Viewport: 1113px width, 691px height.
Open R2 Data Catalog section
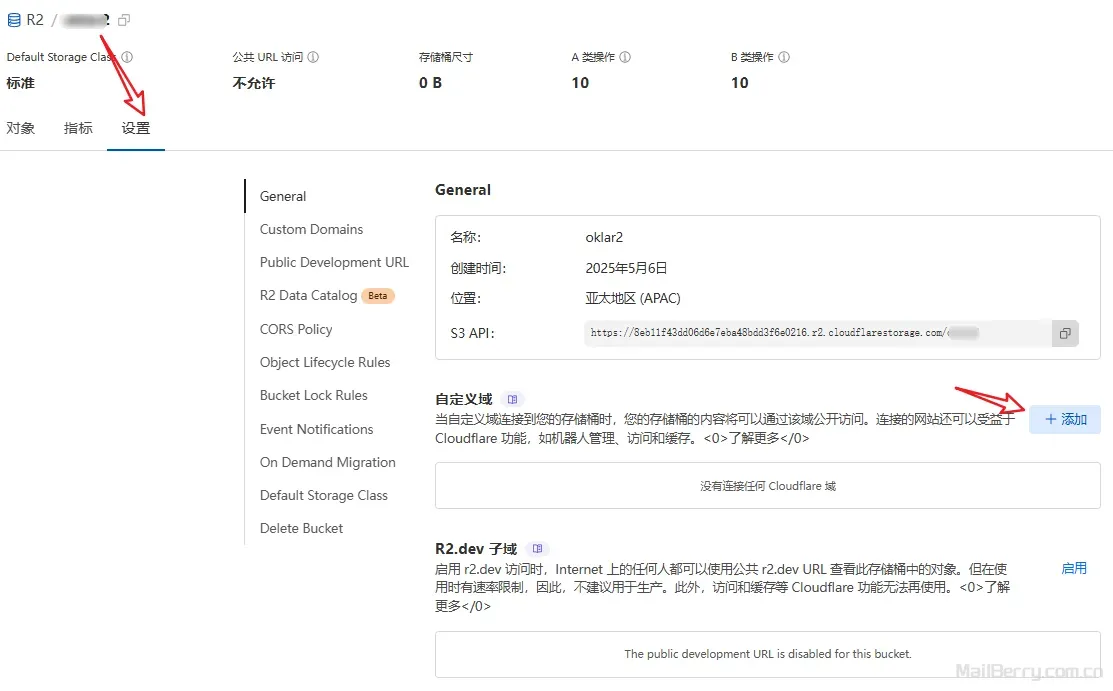[x=308, y=295]
